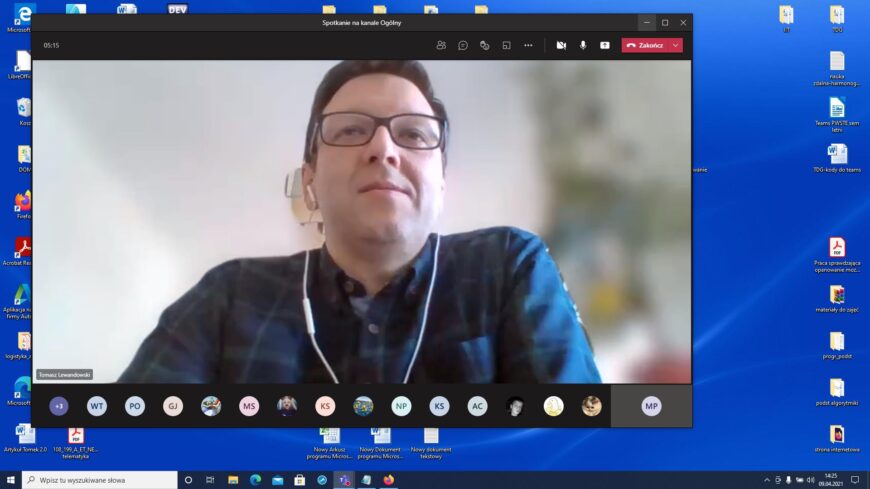Click the +3 overflow participants avatar
The width and height of the screenshot is (870, 489).
[59, 406]
